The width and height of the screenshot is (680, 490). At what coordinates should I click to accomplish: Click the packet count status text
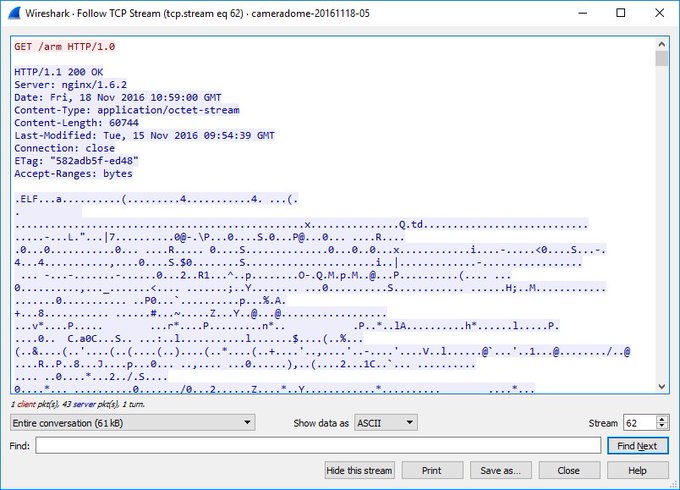coord(78,404)
